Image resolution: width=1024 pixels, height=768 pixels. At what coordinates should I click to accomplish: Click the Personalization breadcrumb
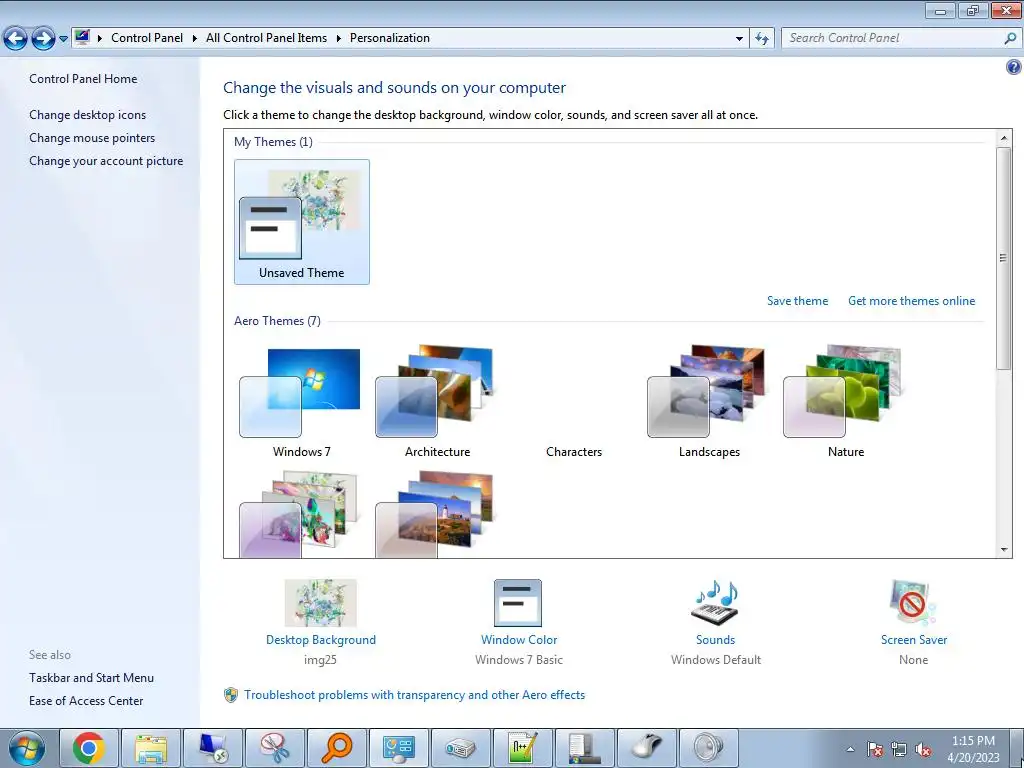coord(390,38)
